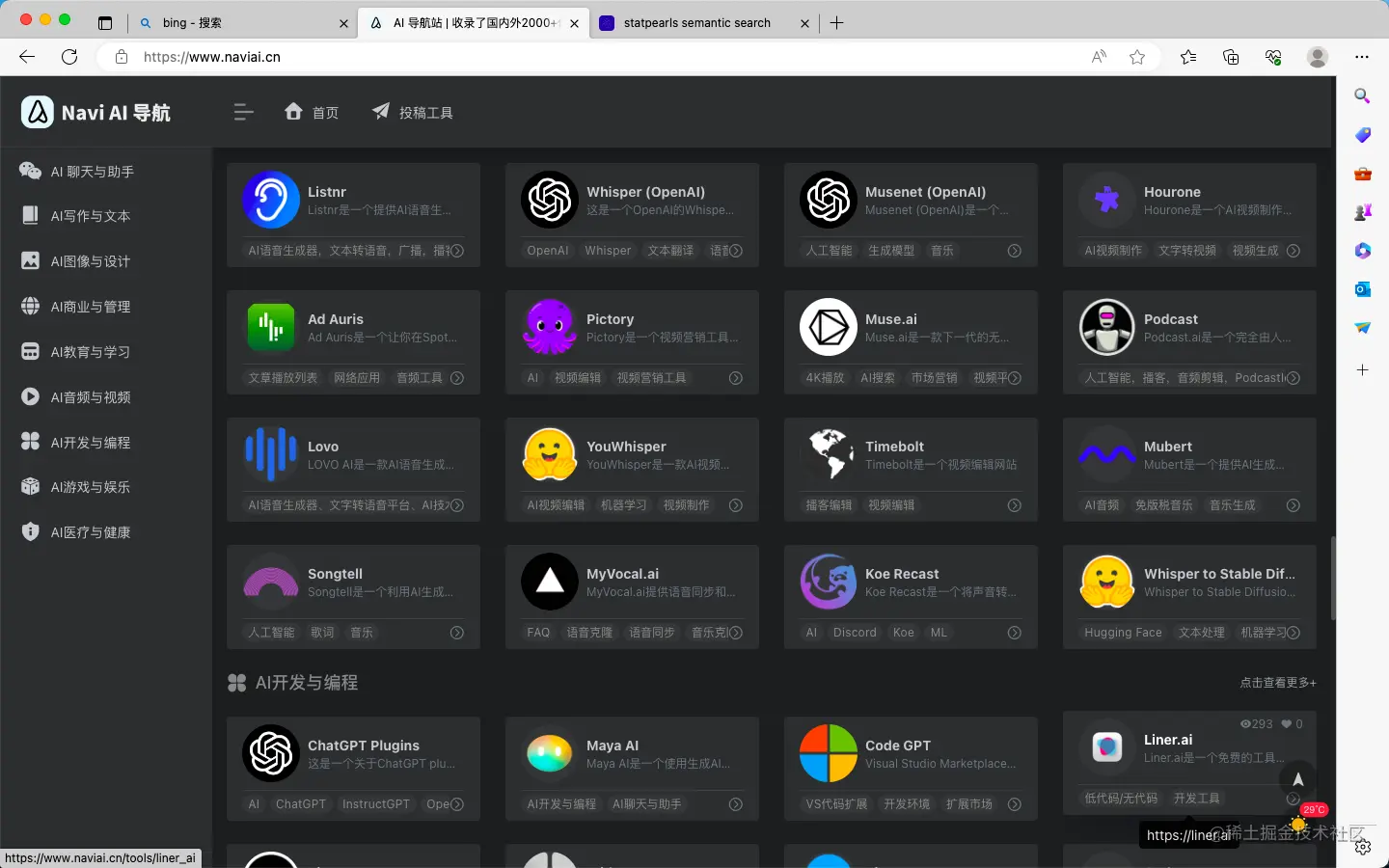The width and height of the screenshot is (1389, 868).
Task: Click the Mubert wave icon
Action: 1107,454
